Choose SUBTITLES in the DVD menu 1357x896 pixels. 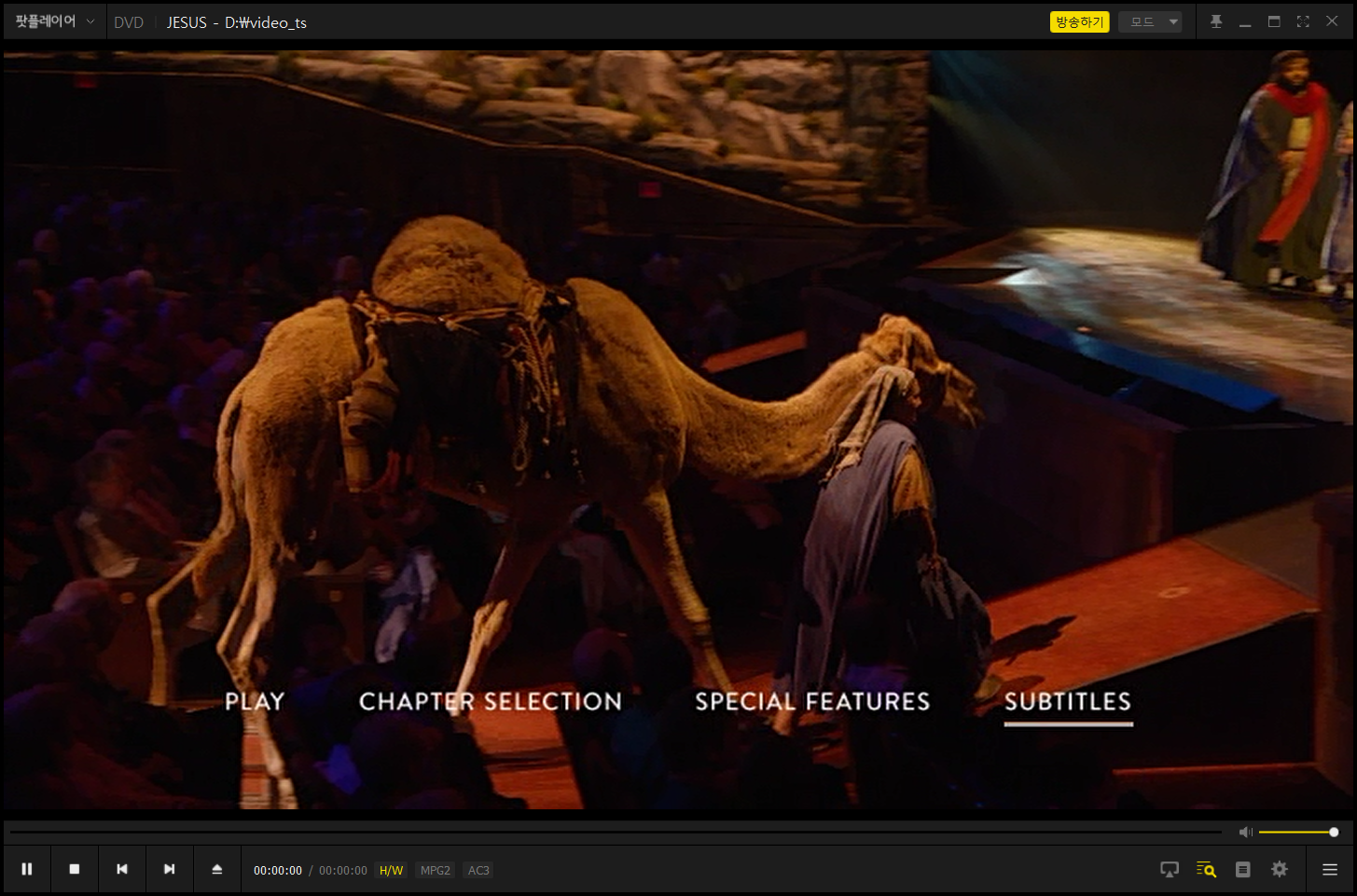click(1068, 701)
